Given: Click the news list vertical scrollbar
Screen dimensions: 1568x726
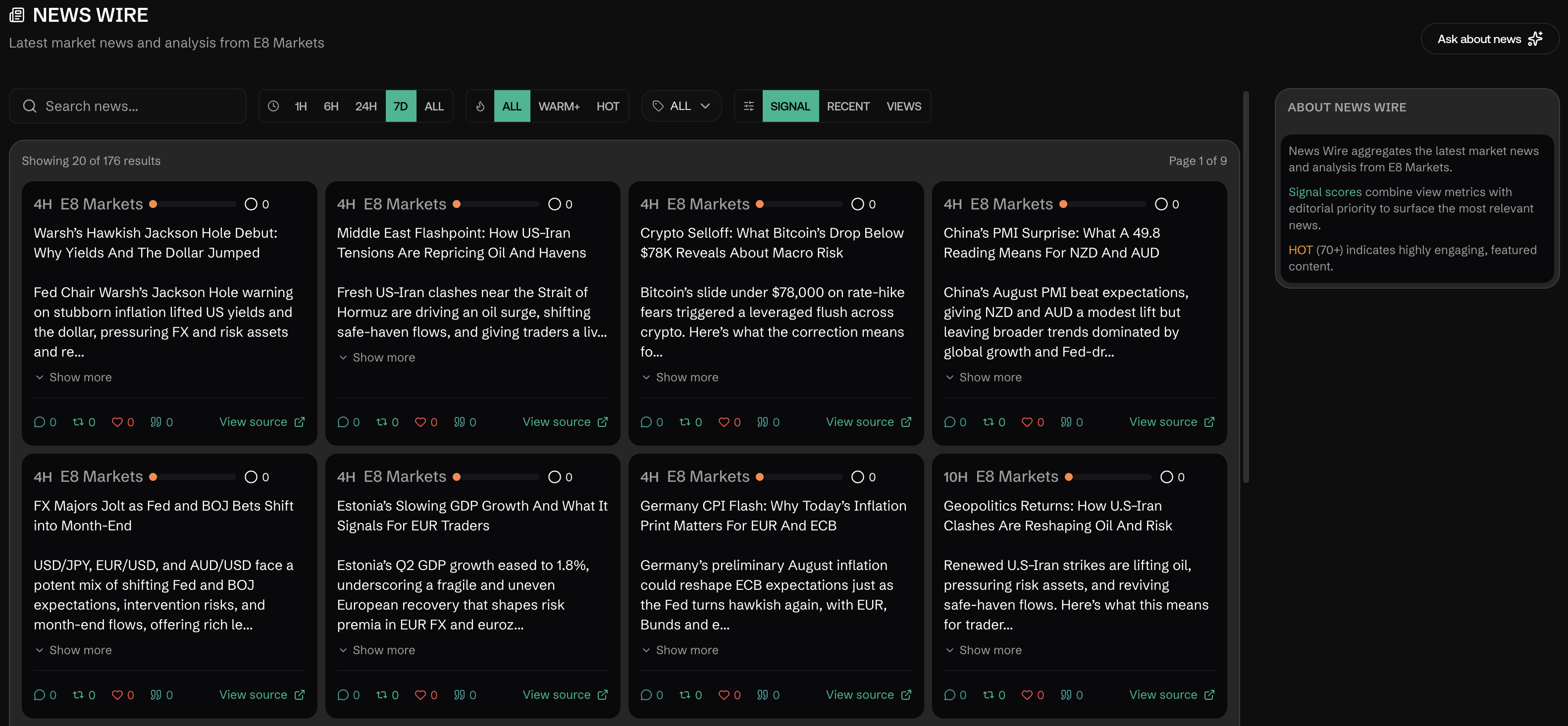Looking at the screenshot, I should pyautogui.click(x=1246, y=286).
